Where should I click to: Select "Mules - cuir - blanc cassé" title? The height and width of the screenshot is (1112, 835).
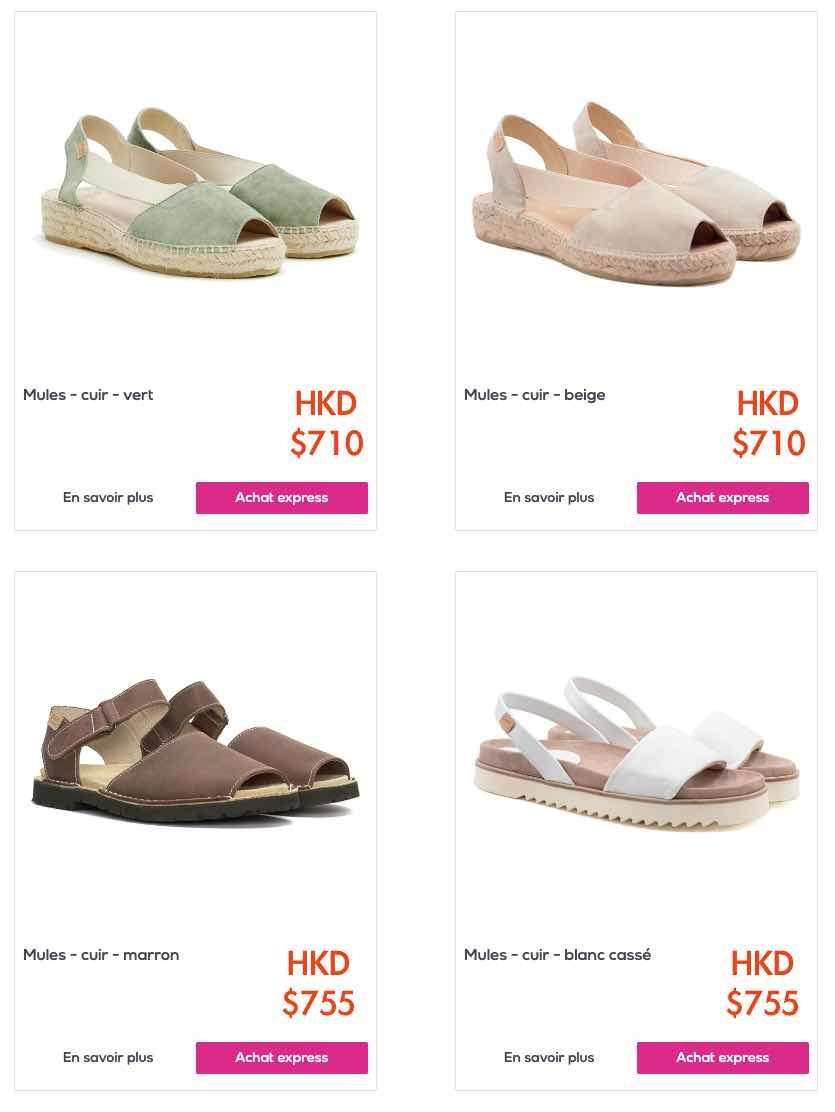(557, 955)
